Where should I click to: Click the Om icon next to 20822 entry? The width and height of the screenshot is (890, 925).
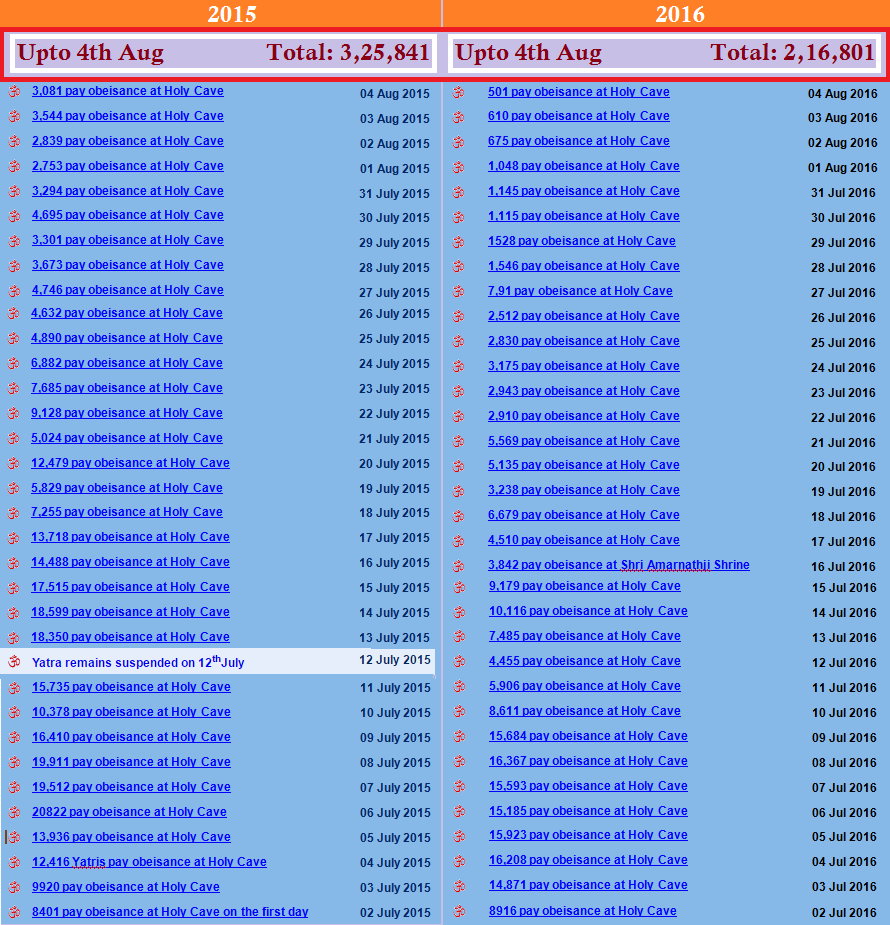click(14, 813)
